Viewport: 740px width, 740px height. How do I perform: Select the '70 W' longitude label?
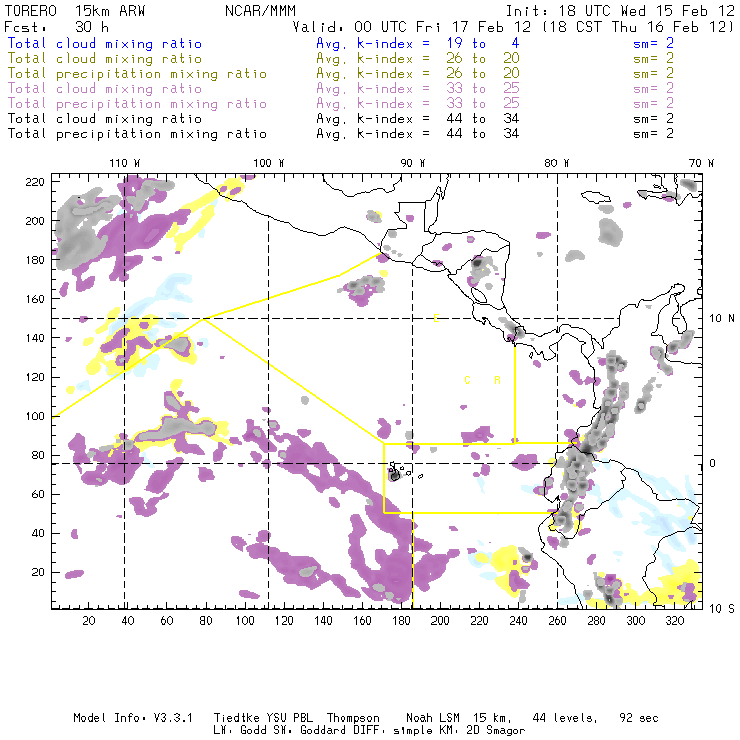click(701, 163)
